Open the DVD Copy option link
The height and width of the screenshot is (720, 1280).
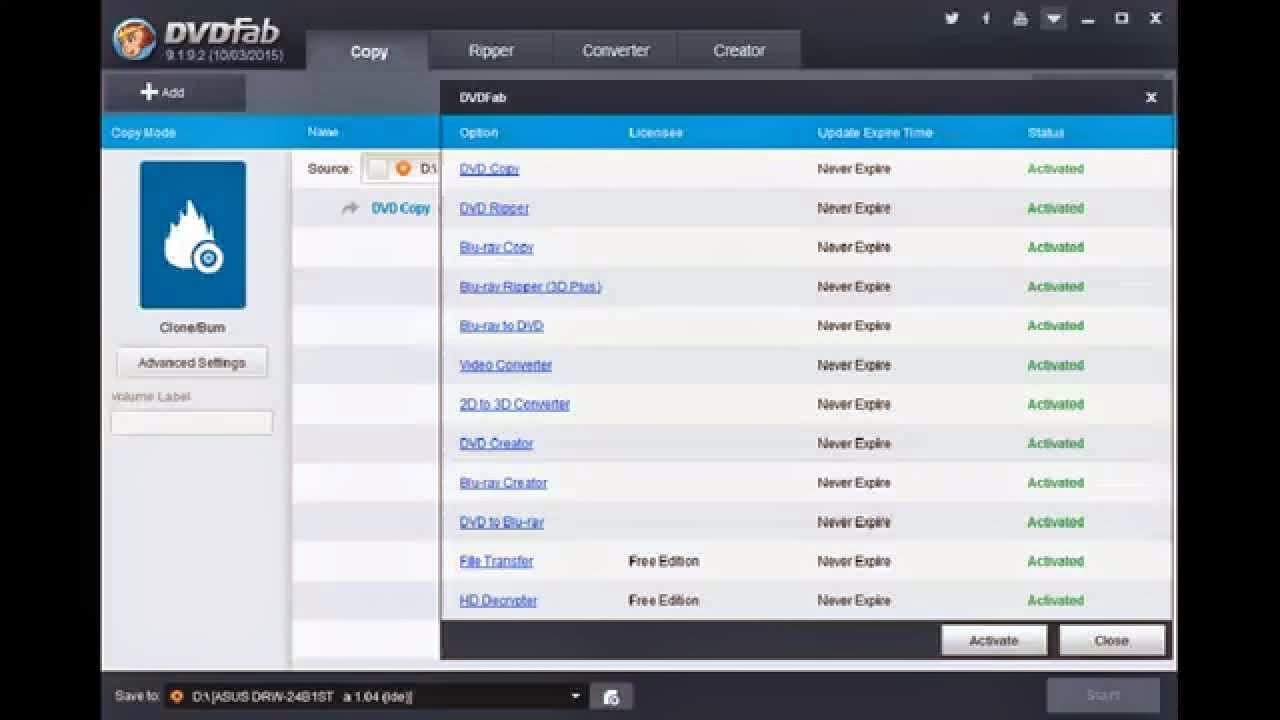pyautogui.click(x=489, y=169)
